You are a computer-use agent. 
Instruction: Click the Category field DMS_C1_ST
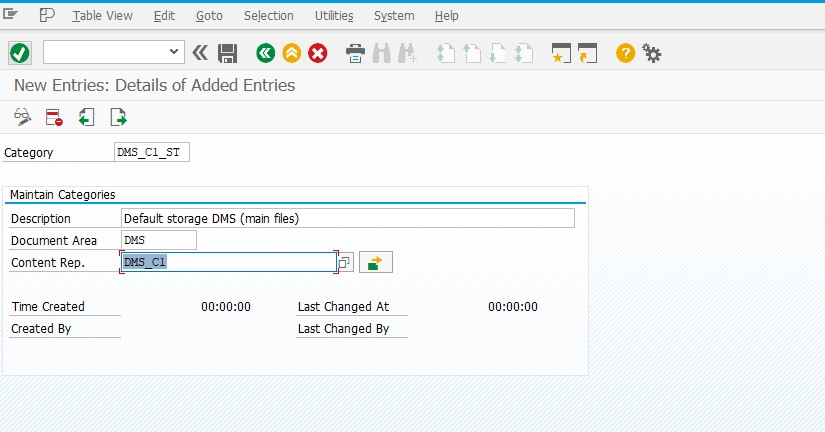152,152
